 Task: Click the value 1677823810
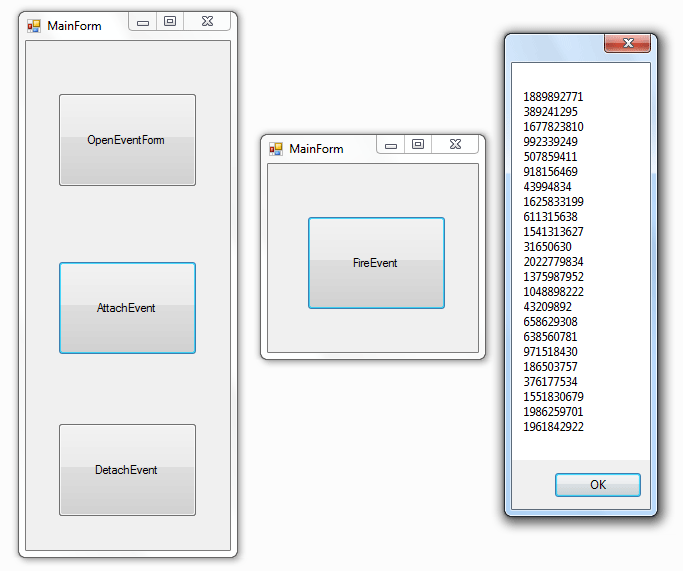click(x=553, y=127)
